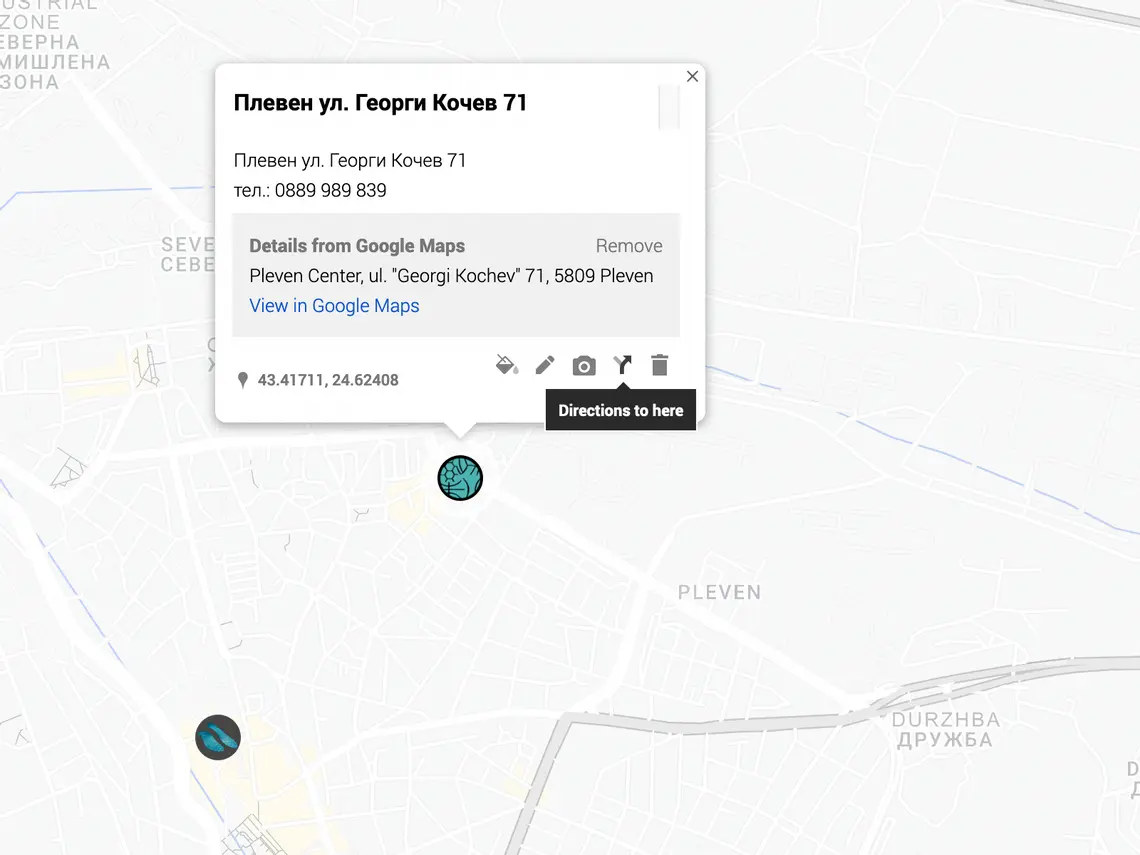This screenshot has height=855, width=1140.
Task: Click the Directions to here arrow icon
Action: tap(622, 365)
